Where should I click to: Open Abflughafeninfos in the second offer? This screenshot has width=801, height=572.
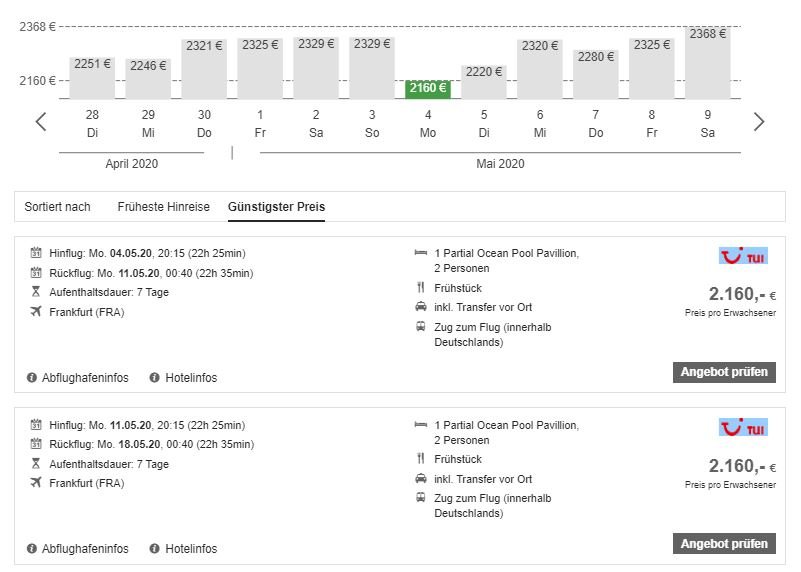(x=85, y=549)
